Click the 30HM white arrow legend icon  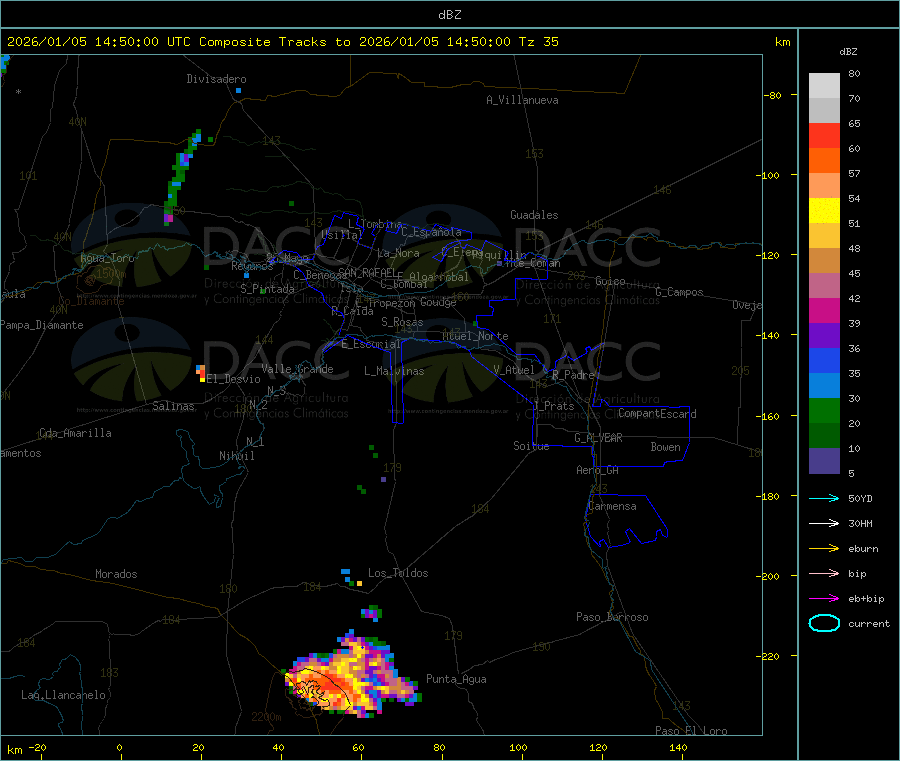pos(824,523)
